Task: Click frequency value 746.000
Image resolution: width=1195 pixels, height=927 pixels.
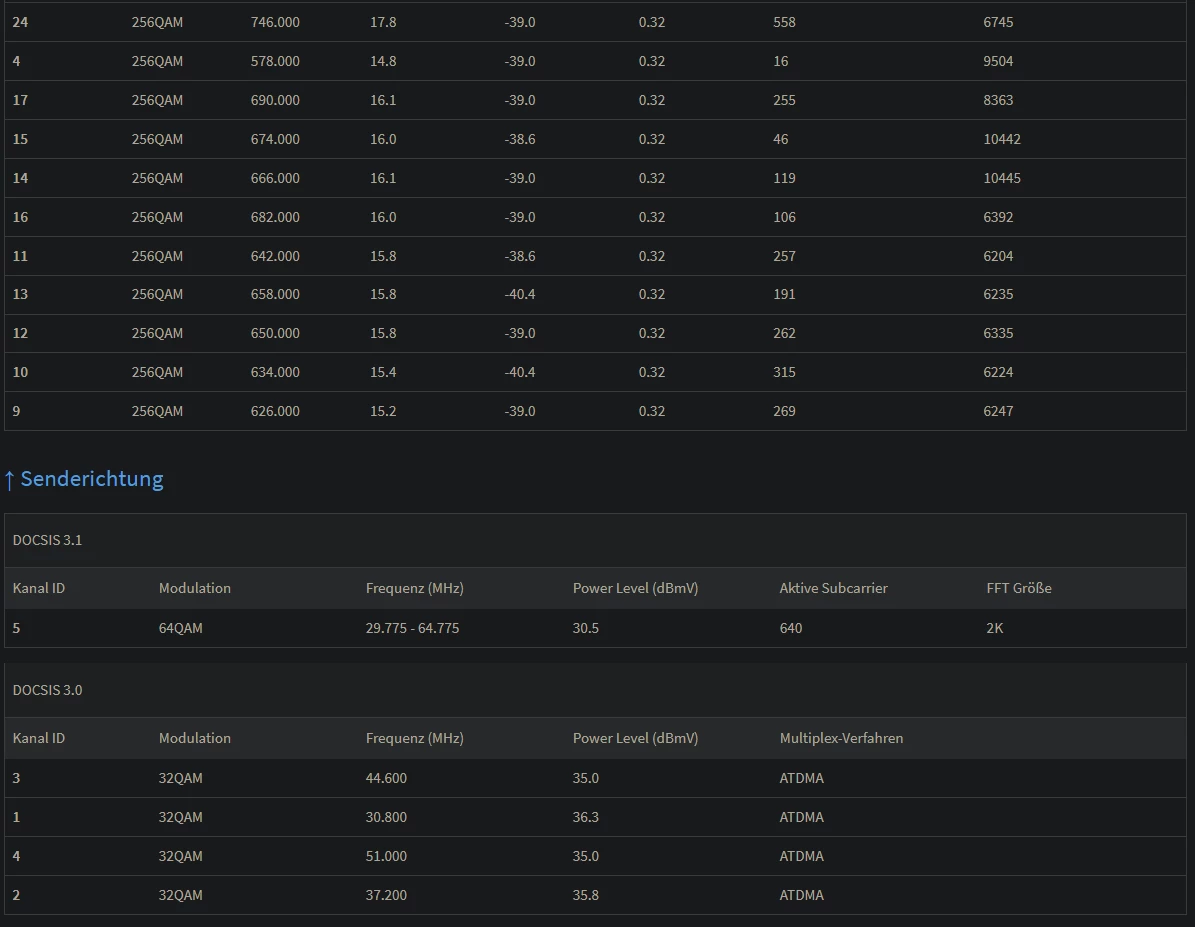Action: tap(275, 22)
